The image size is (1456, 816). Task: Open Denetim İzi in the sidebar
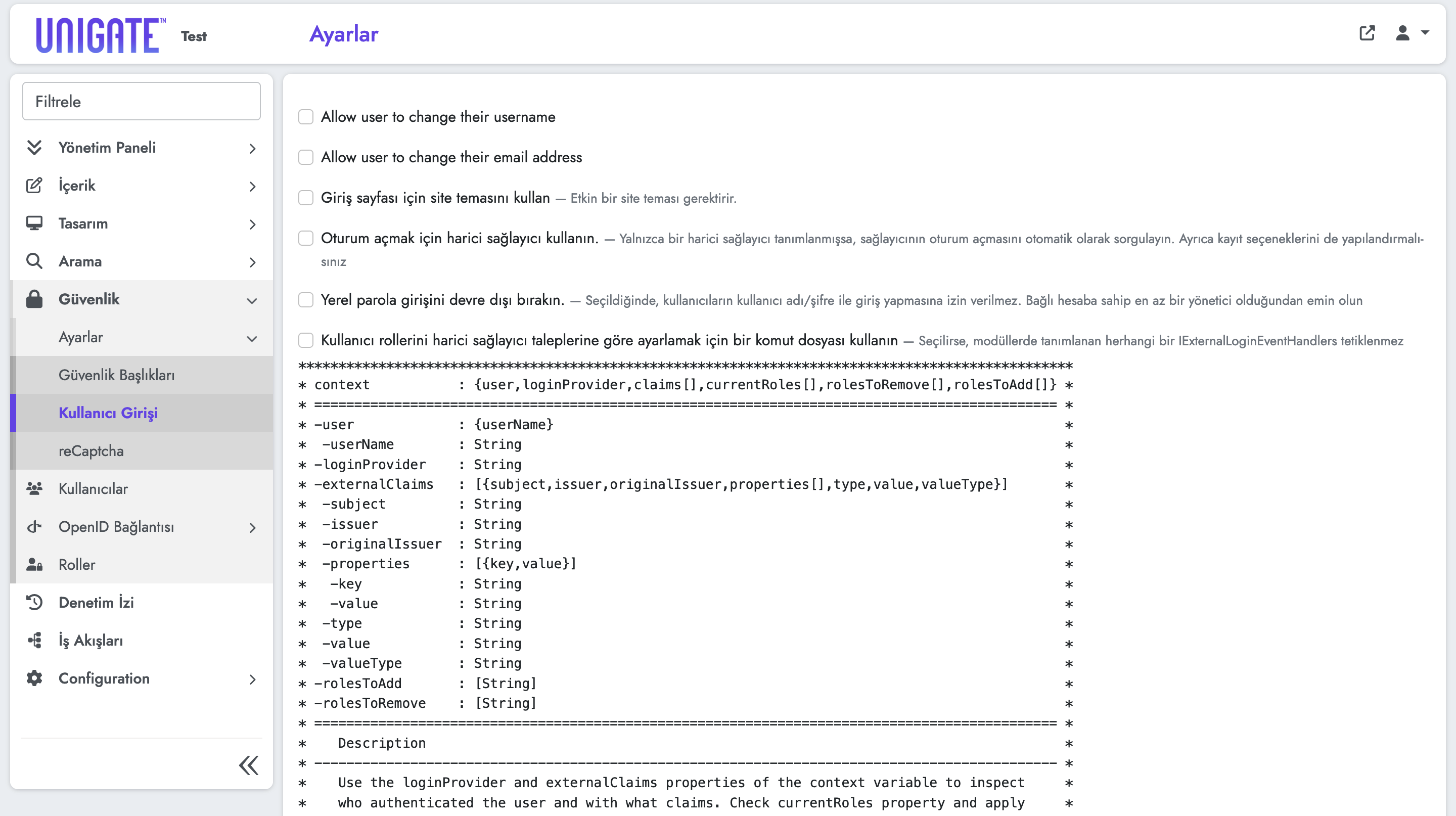tap(142, 602)
